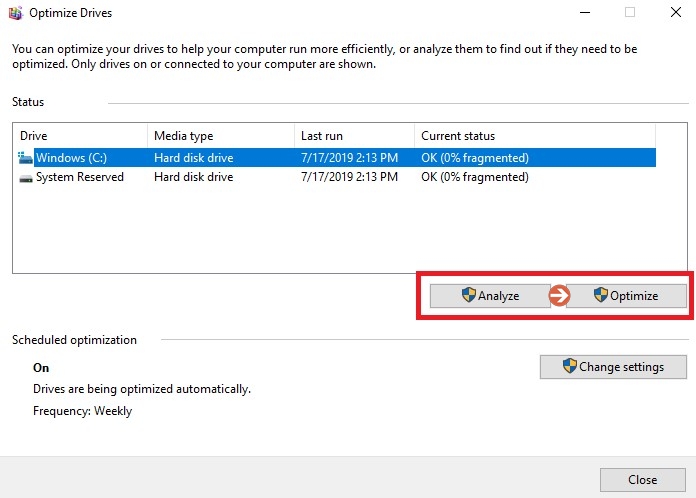The height and width of the screenshot is (498, 696).
Task: Click the System Reserved drive icon
Action: 25,177
